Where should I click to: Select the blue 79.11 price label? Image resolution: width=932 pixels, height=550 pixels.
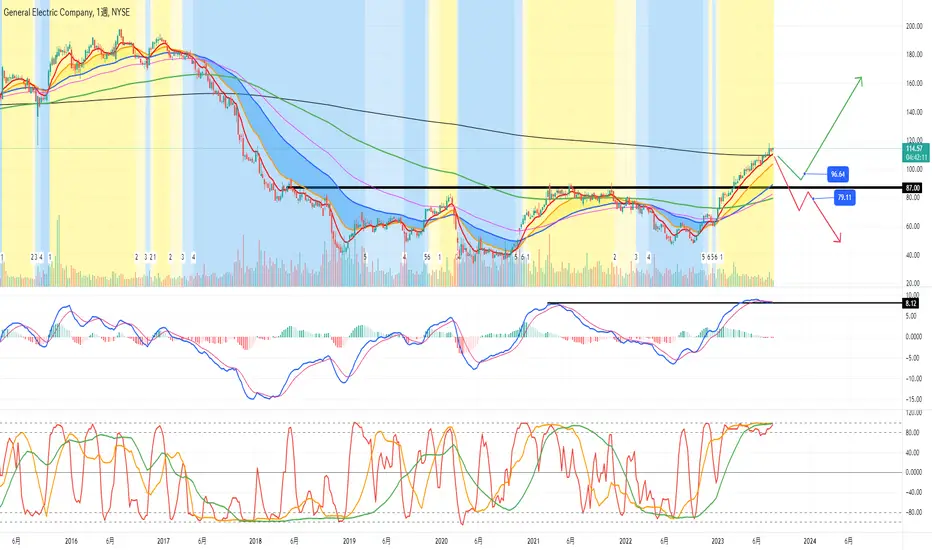[845, 197]
